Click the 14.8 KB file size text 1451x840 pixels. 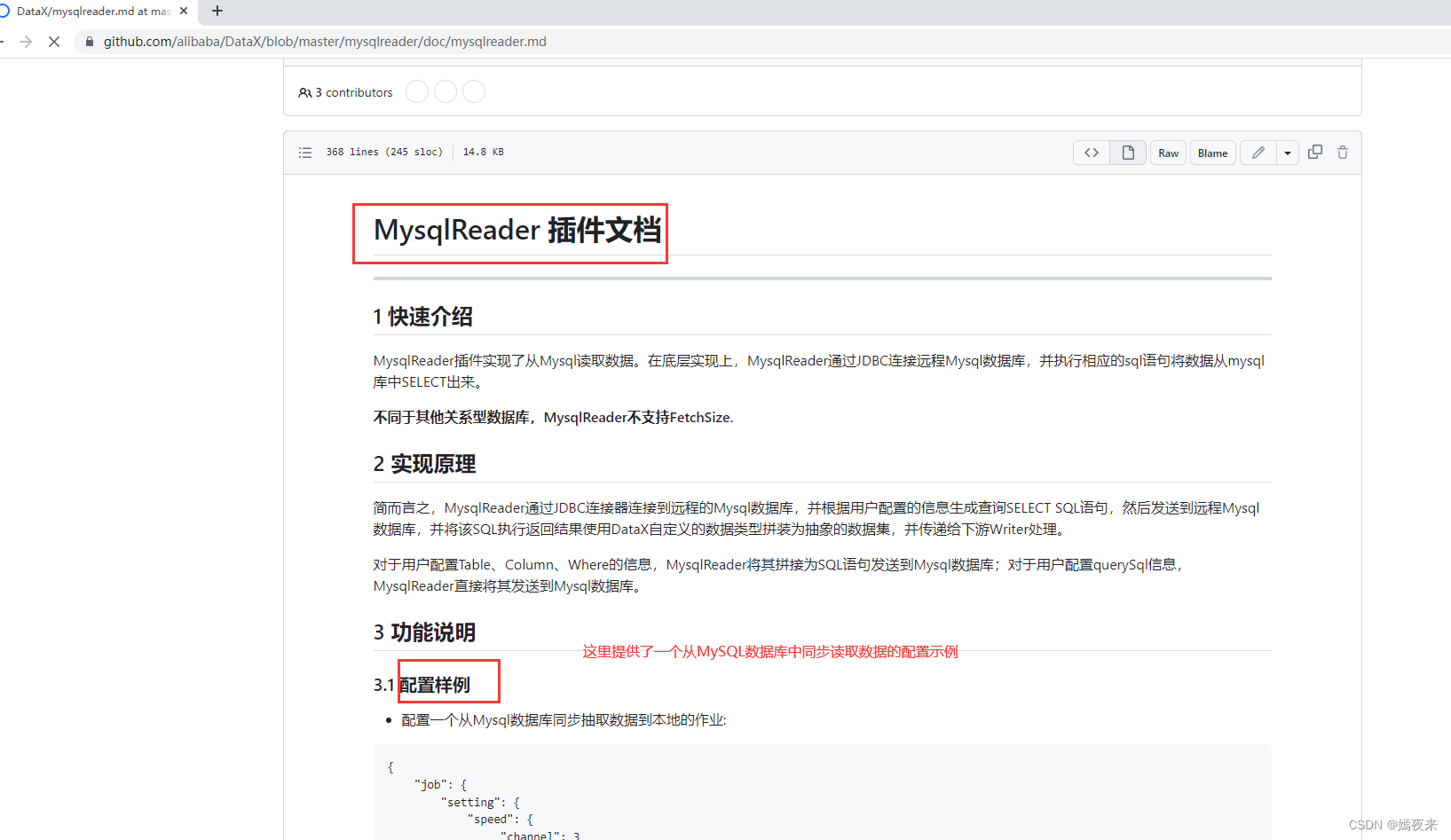(483, 152)
